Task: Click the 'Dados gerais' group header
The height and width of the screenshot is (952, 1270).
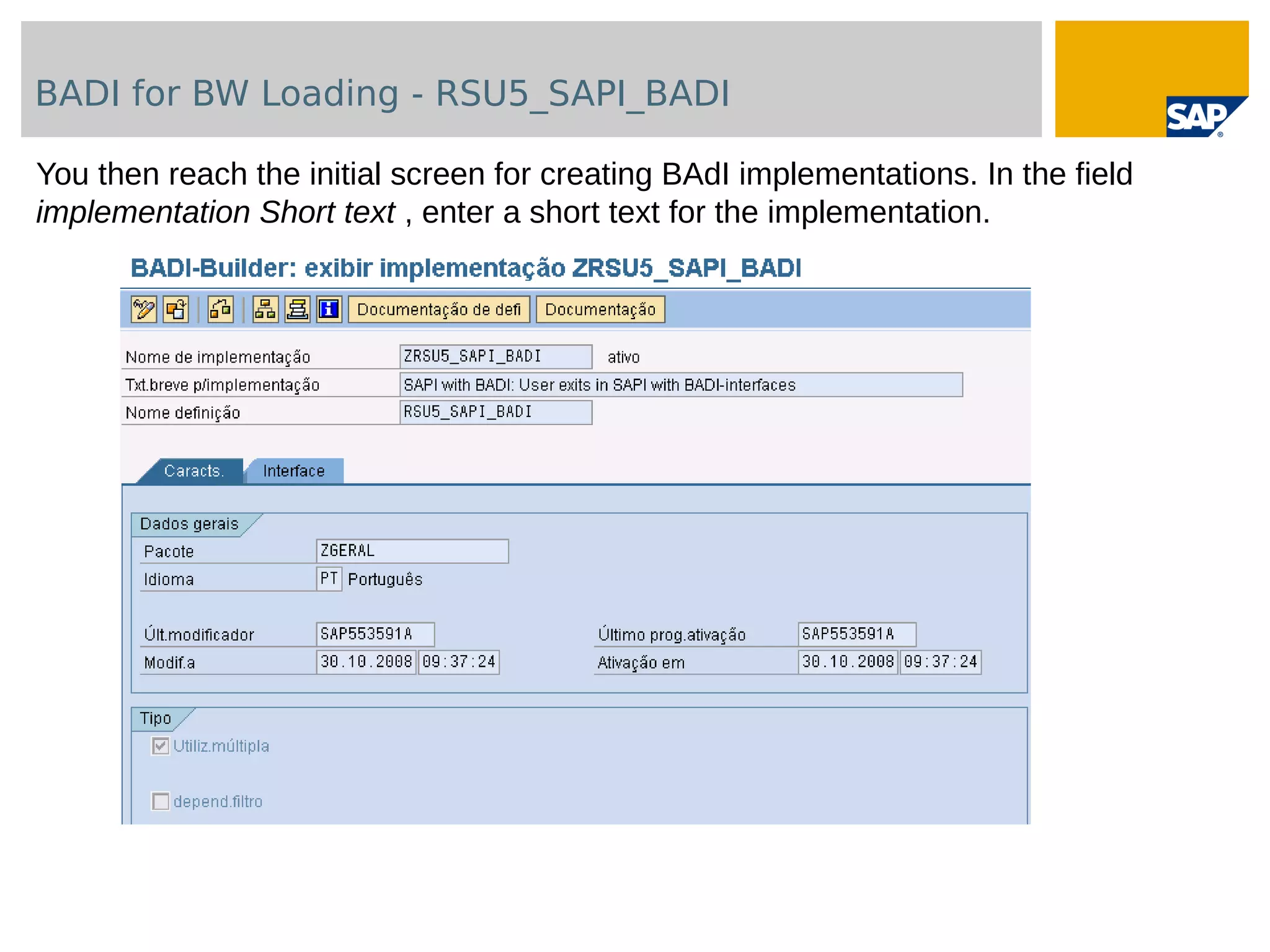Action: [x=189, y=524]
